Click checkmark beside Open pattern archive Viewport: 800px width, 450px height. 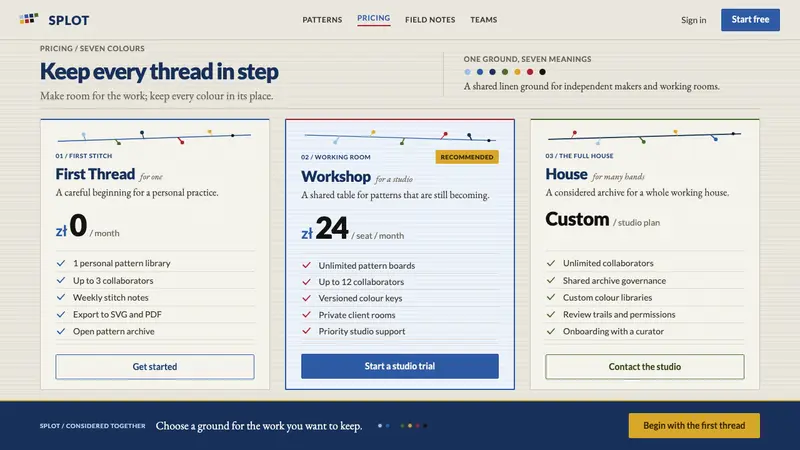point(61,331)
